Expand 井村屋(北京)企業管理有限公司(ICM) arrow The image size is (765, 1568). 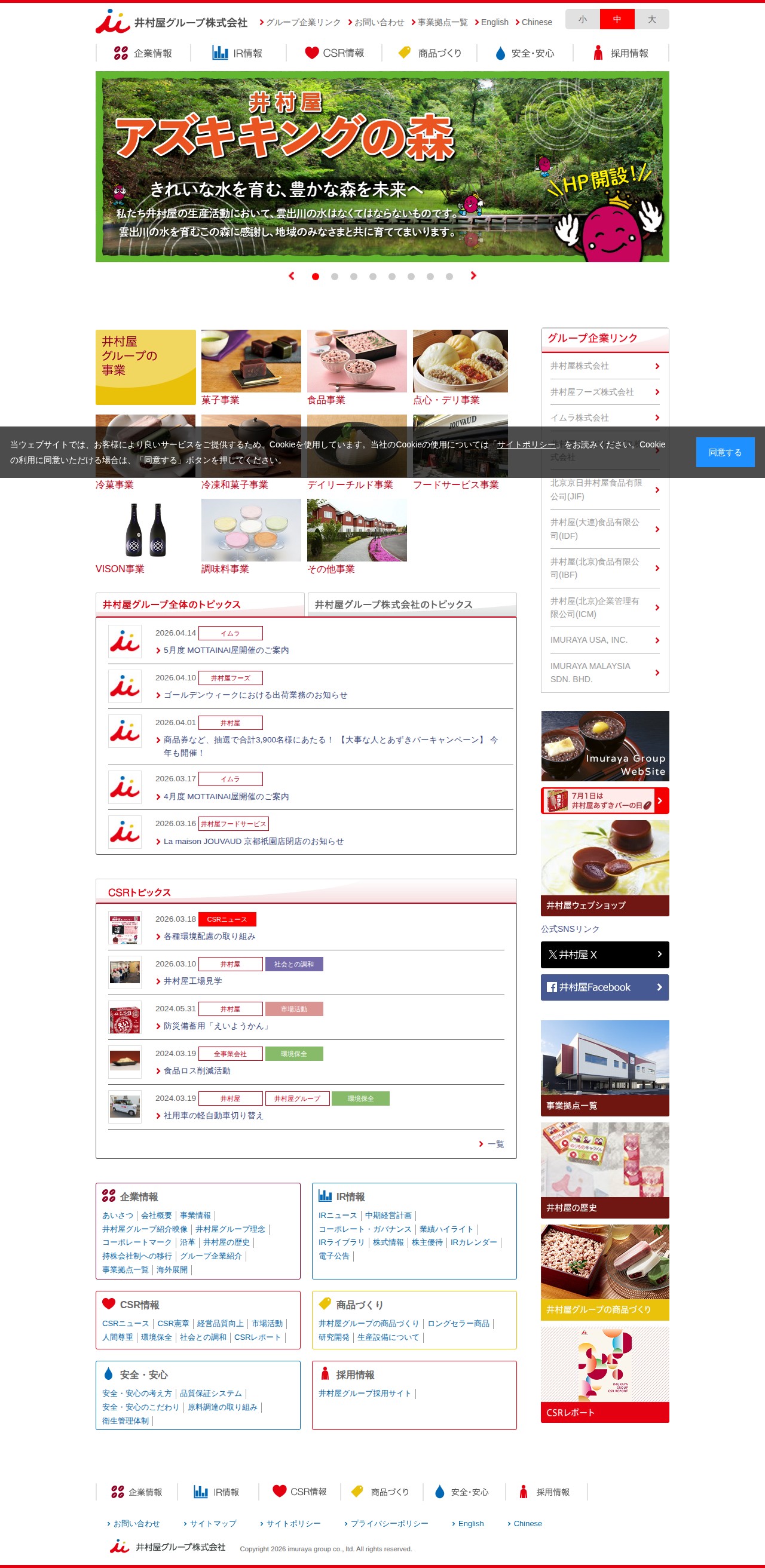[x=657, y=607]
